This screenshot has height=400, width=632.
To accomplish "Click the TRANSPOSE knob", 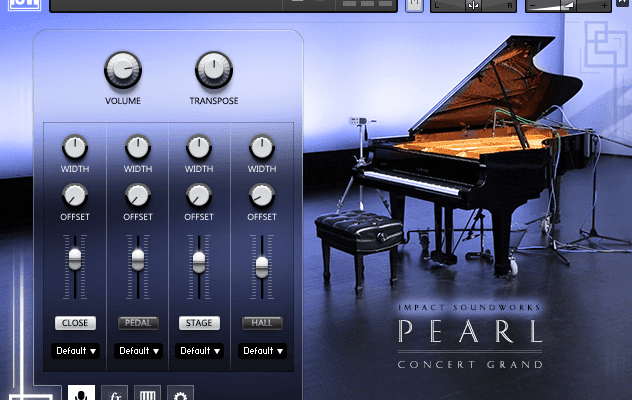I will point(213,70).
